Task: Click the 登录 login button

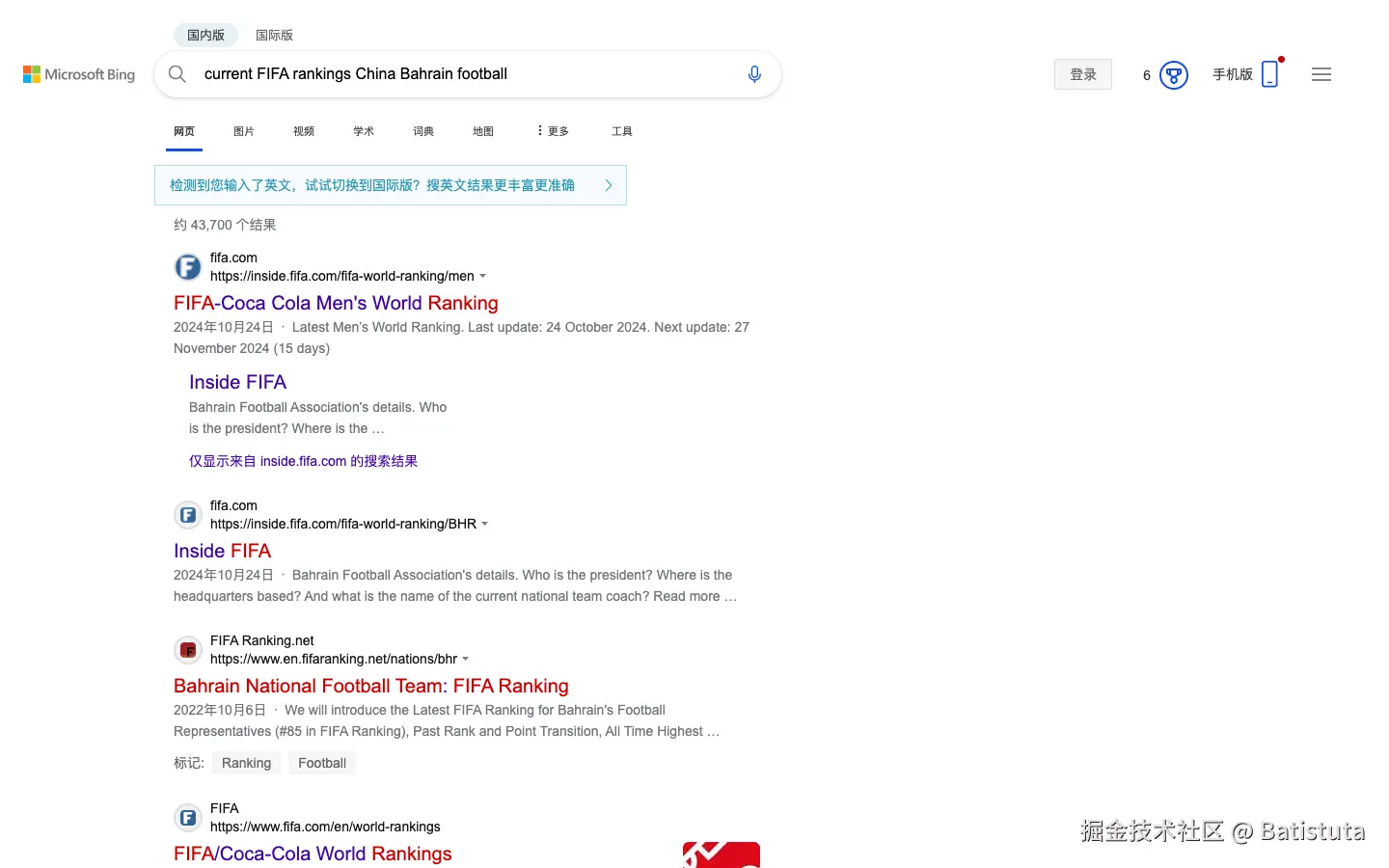Action: click(1083, 74)
